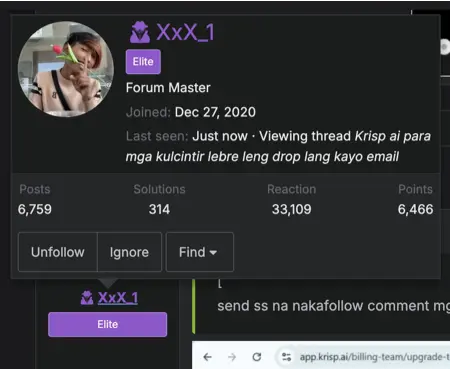Expand the Find dropdown

200,252
